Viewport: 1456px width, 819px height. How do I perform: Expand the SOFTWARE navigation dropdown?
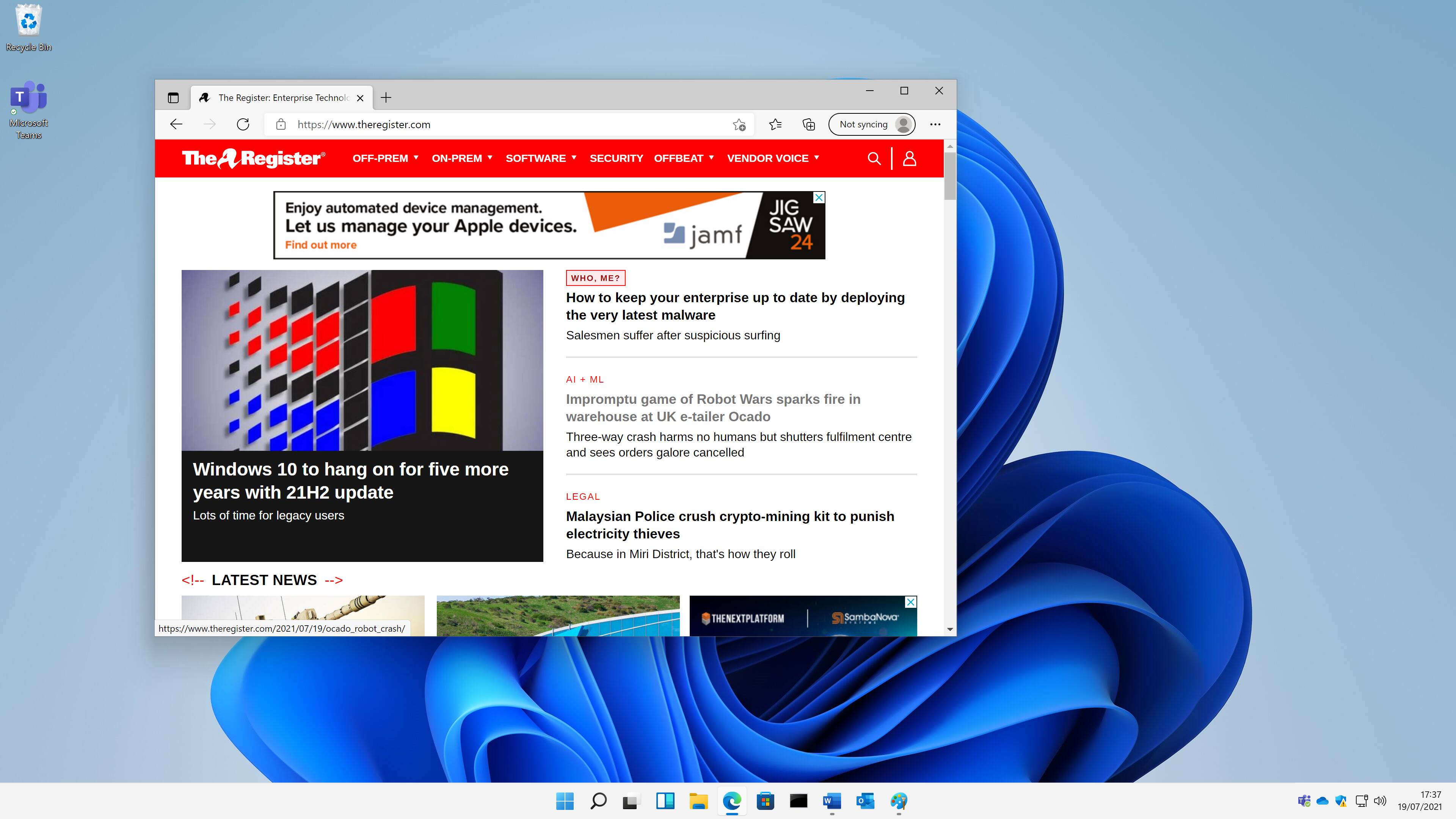click(541, 158)
